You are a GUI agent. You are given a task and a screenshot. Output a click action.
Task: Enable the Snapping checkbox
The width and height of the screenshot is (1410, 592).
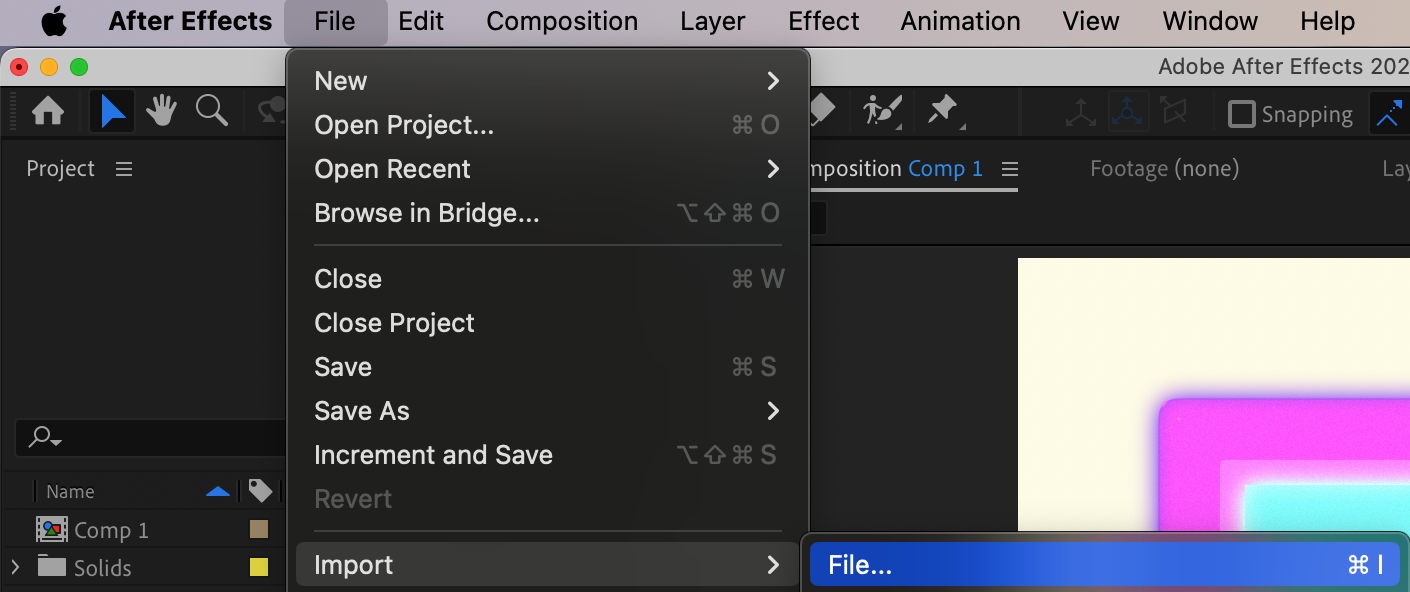[1241, 114]
